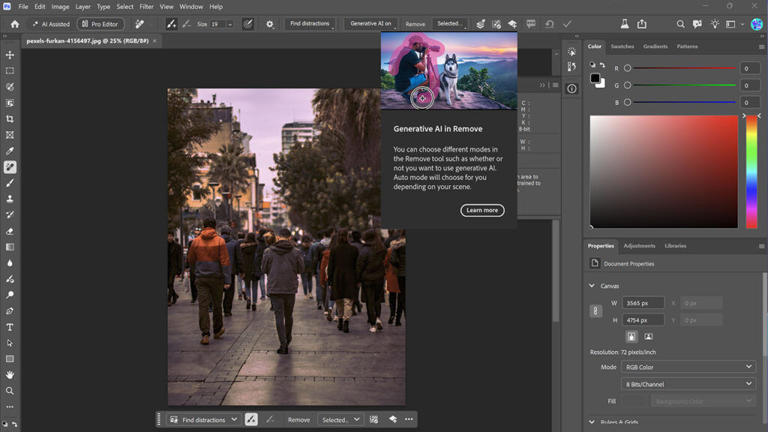Collapse the Canvas section
The image size is (768, 432).
[x=592, y=286]
